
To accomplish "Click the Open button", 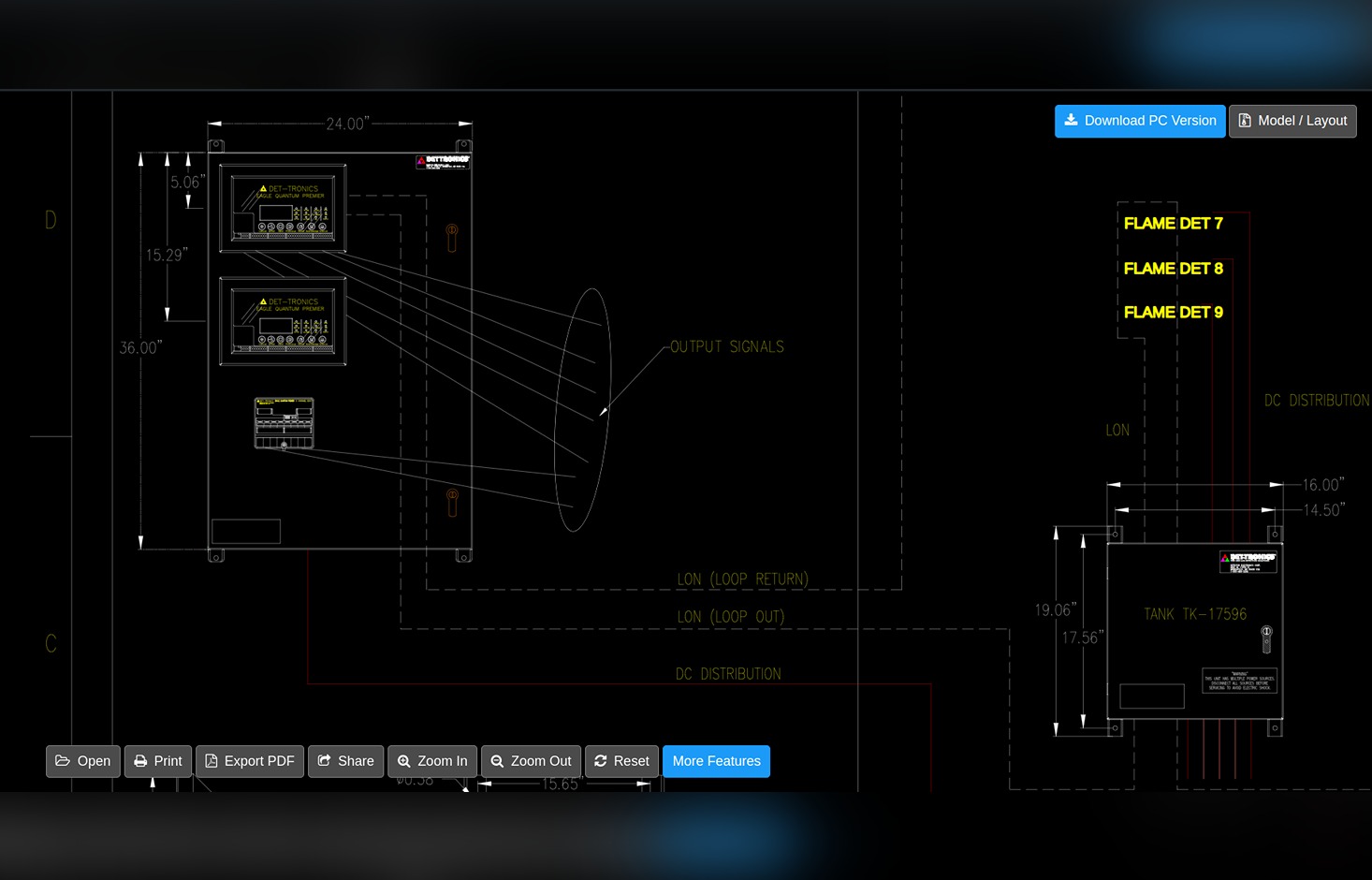I will (x=83, y=761).
